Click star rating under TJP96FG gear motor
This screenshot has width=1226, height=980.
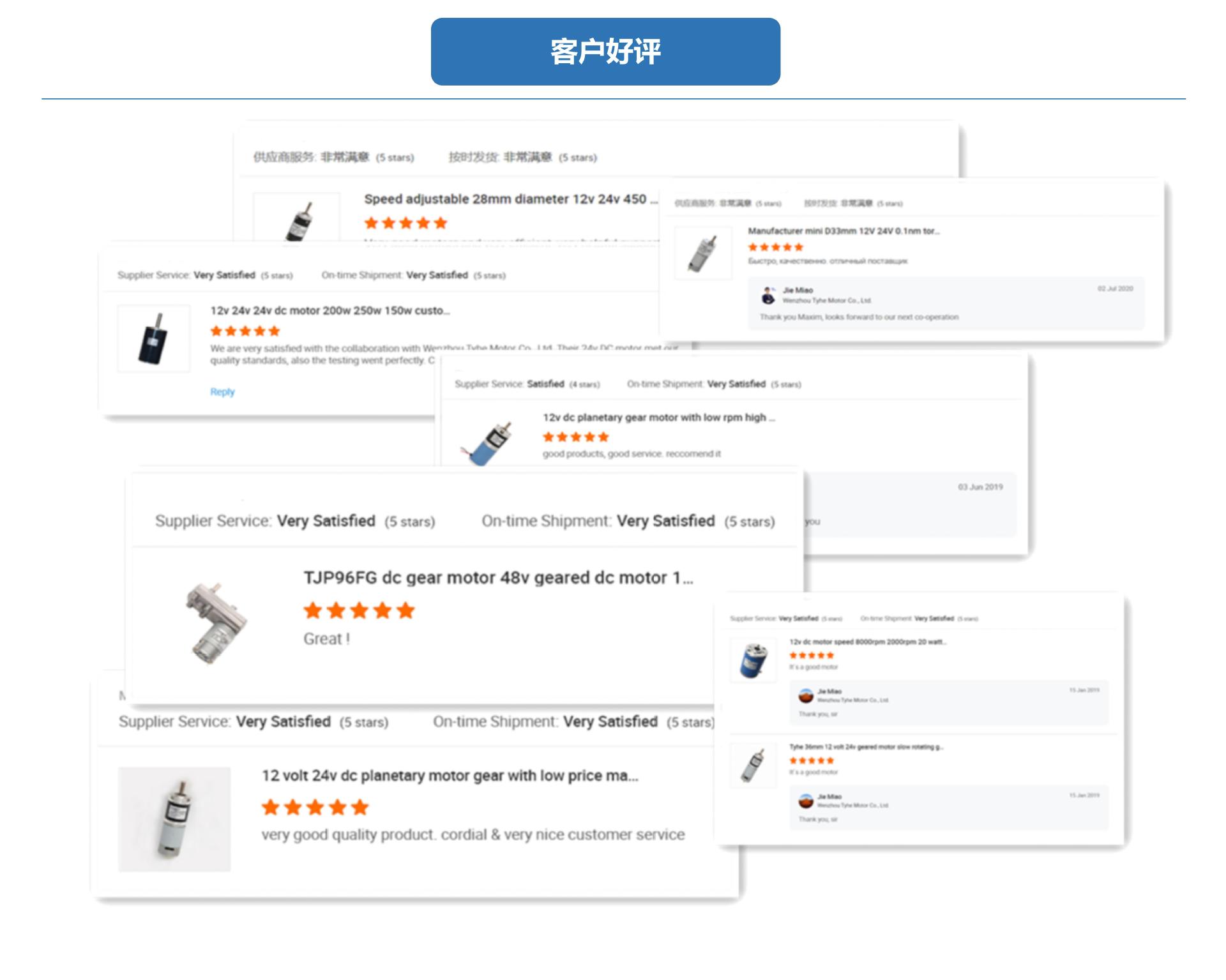pyautogui.click(x=359, y=611)
